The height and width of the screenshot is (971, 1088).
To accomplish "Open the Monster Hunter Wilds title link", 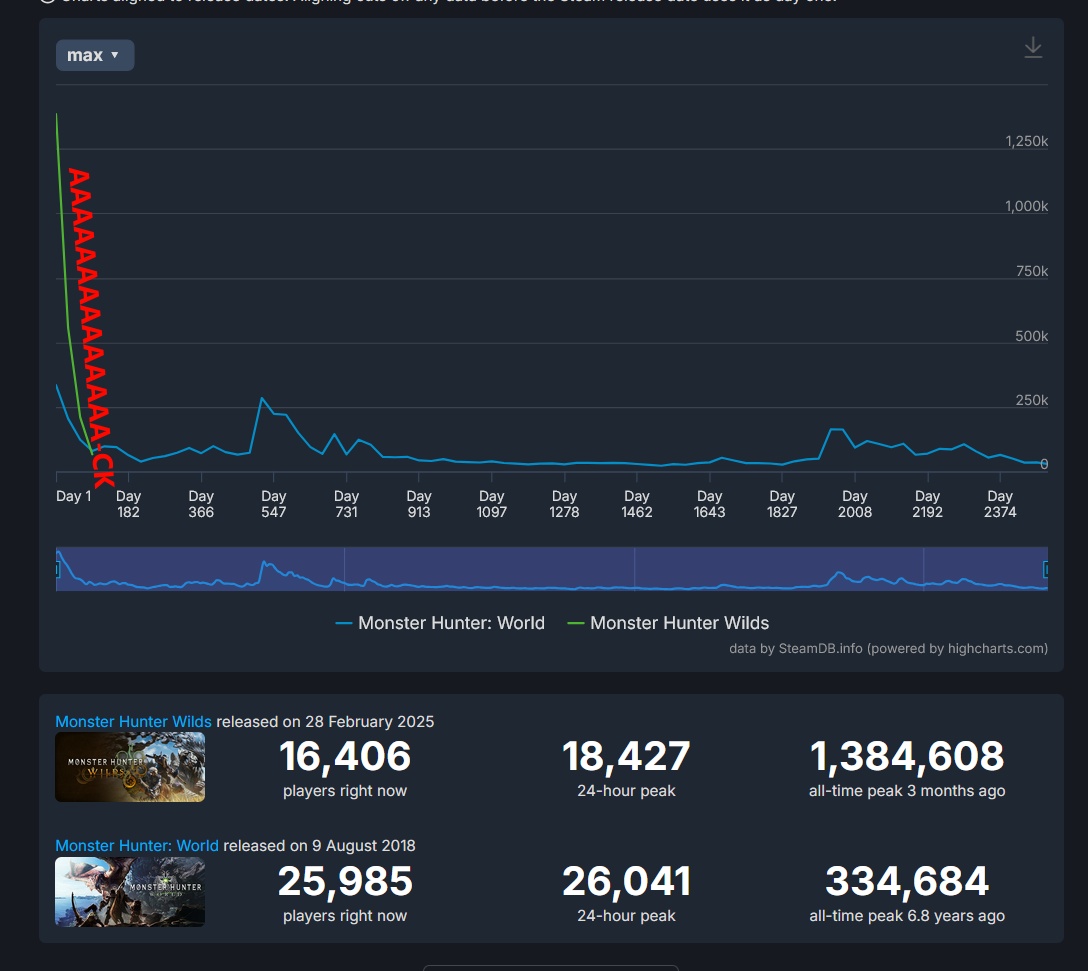I will point(133,721).
